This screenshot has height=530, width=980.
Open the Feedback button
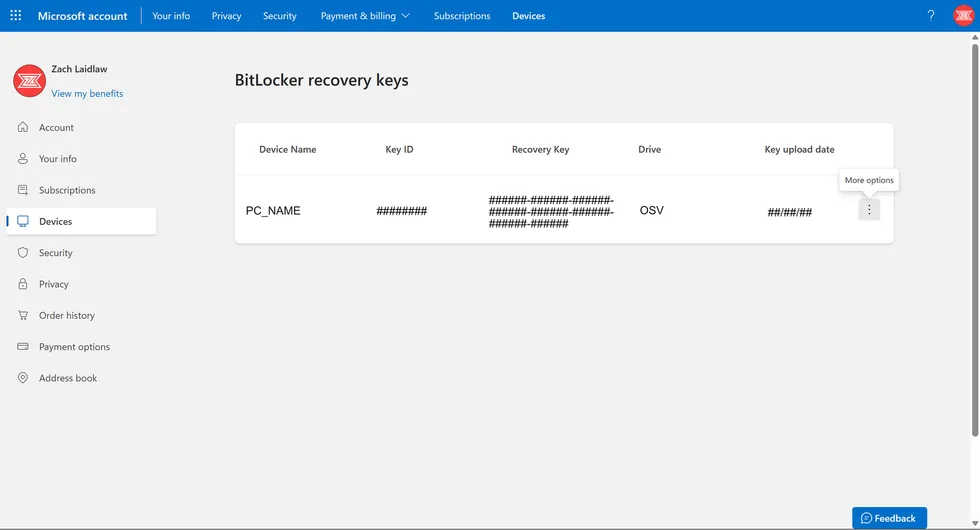point(889,518)
